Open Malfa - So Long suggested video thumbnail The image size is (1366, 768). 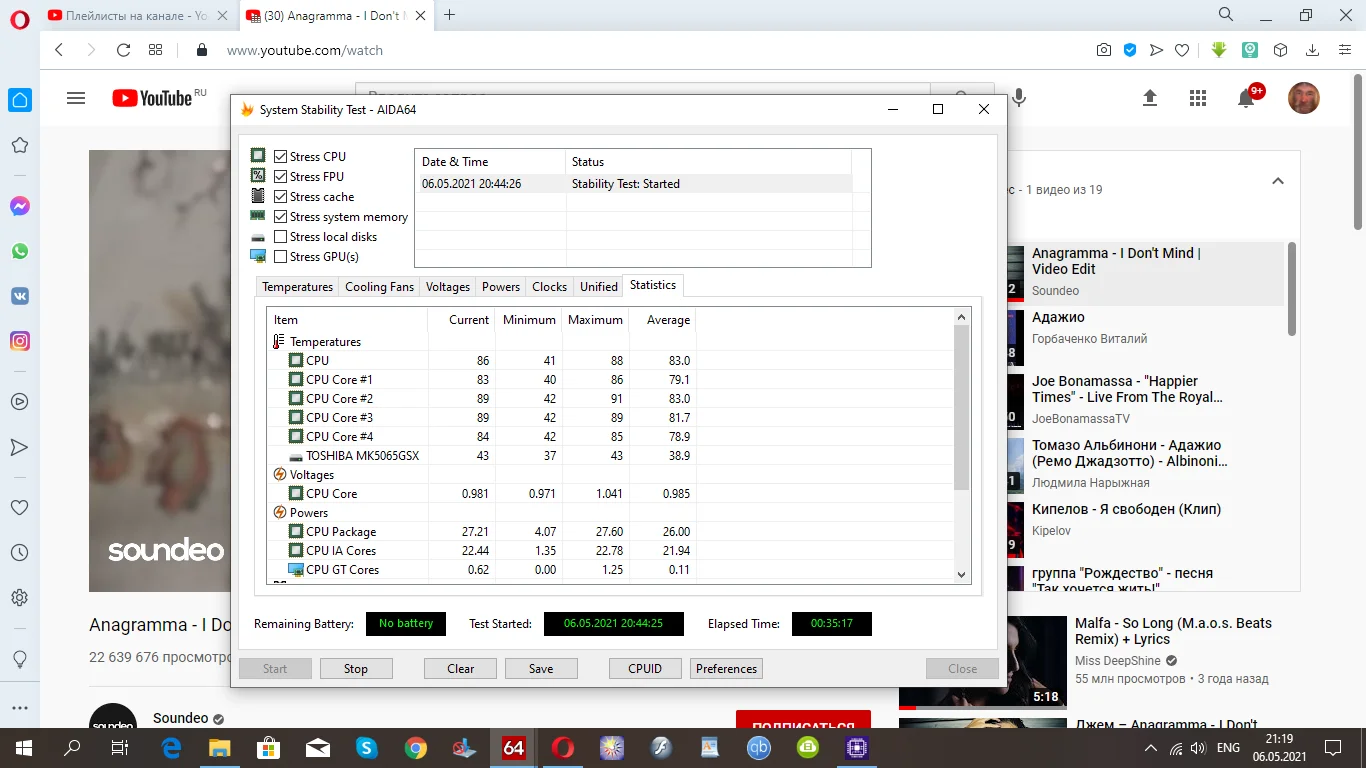(x=983, y=661)
